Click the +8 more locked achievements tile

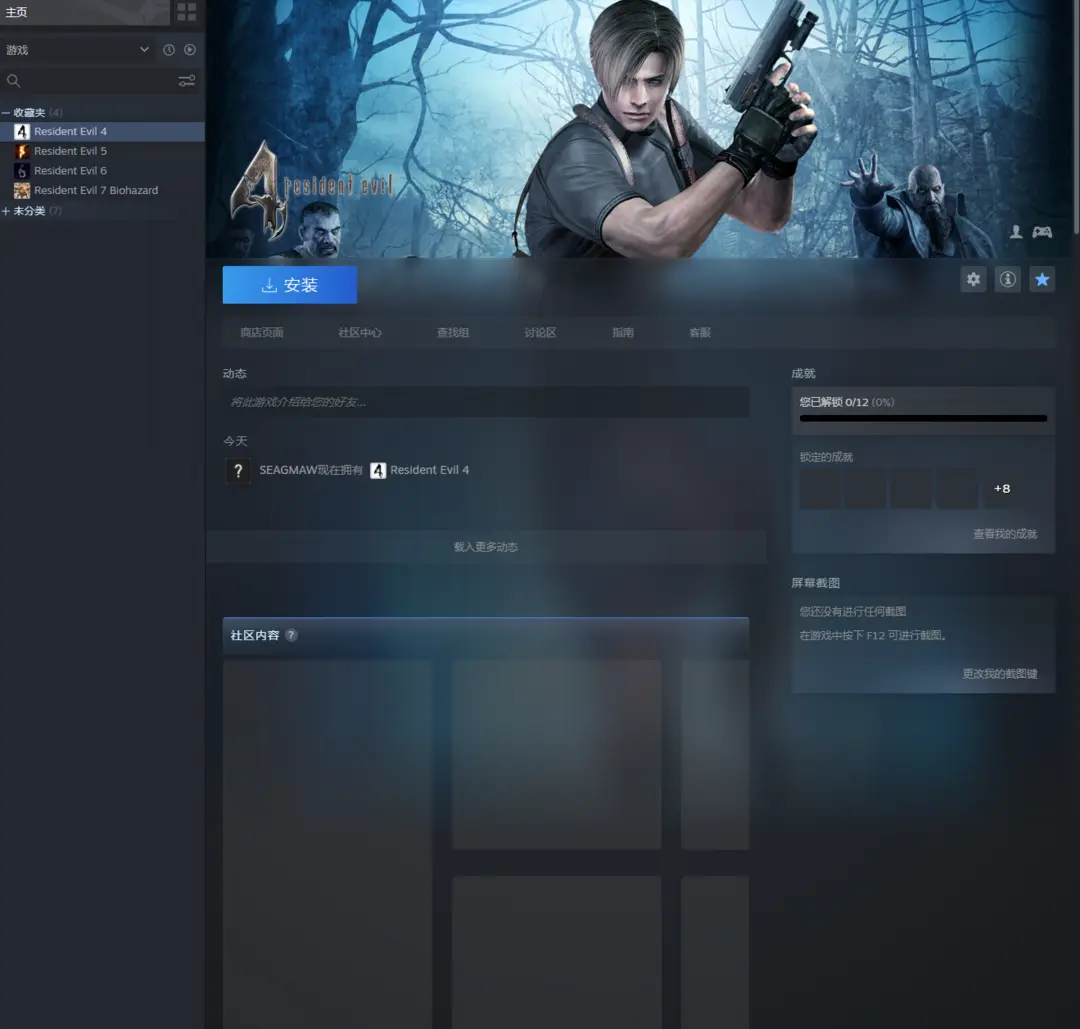1002,488
